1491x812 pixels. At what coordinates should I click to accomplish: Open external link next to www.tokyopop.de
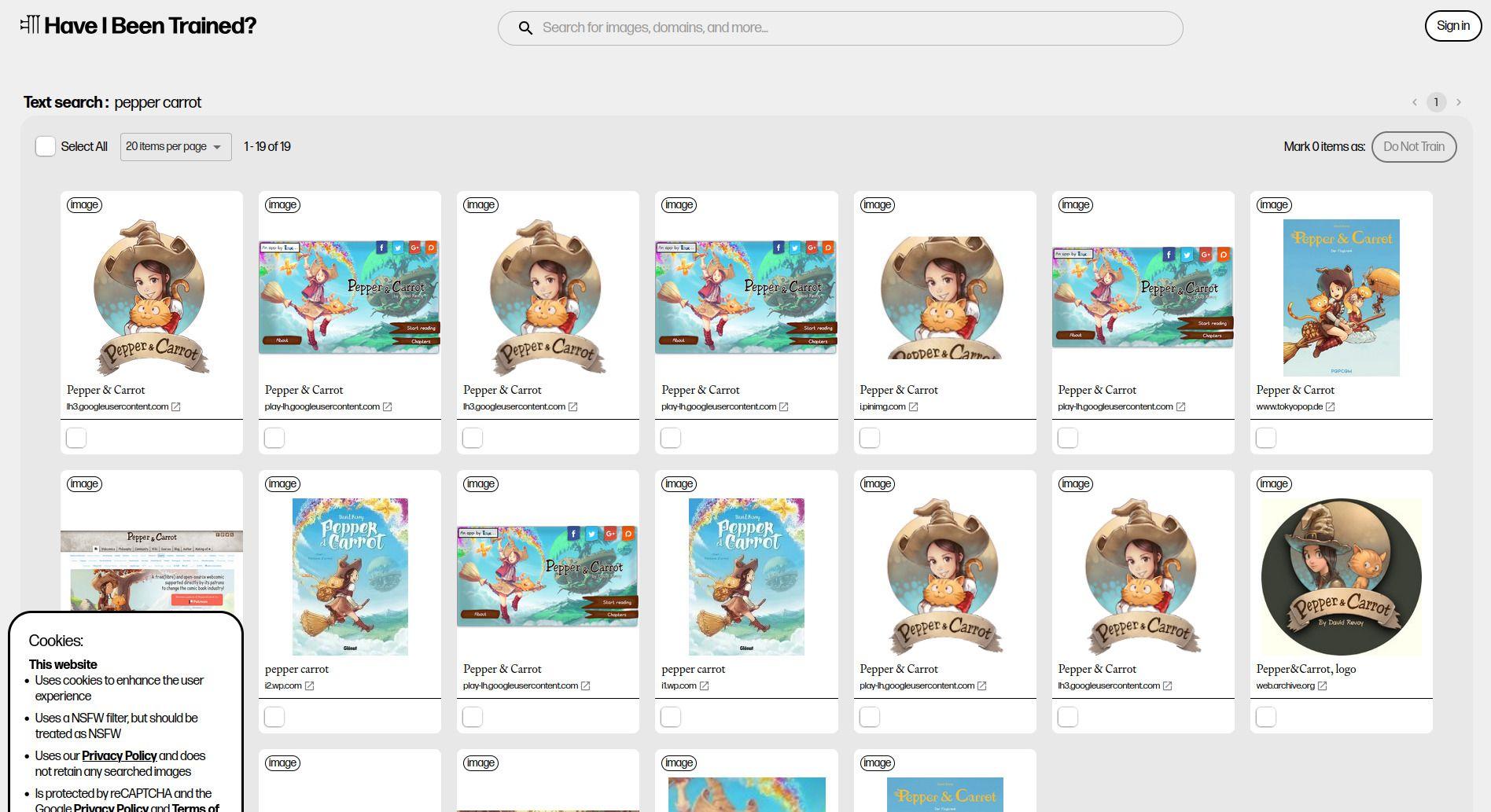coord(1331,406)
